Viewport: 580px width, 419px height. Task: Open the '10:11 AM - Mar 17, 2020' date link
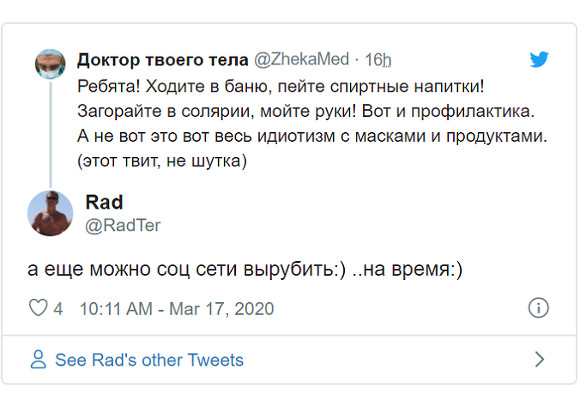click(176, 308)
